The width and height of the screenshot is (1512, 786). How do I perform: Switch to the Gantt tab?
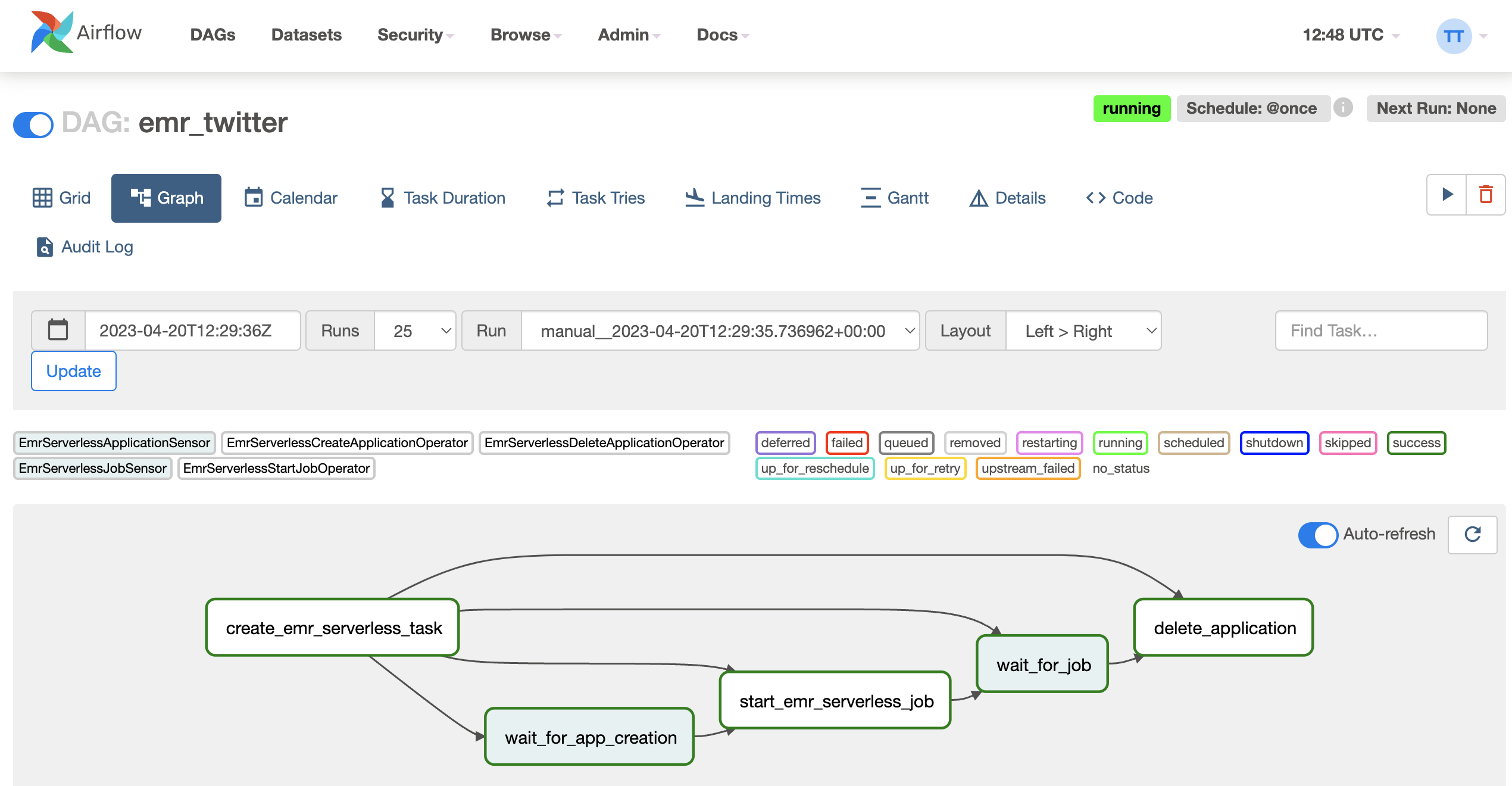895,198
